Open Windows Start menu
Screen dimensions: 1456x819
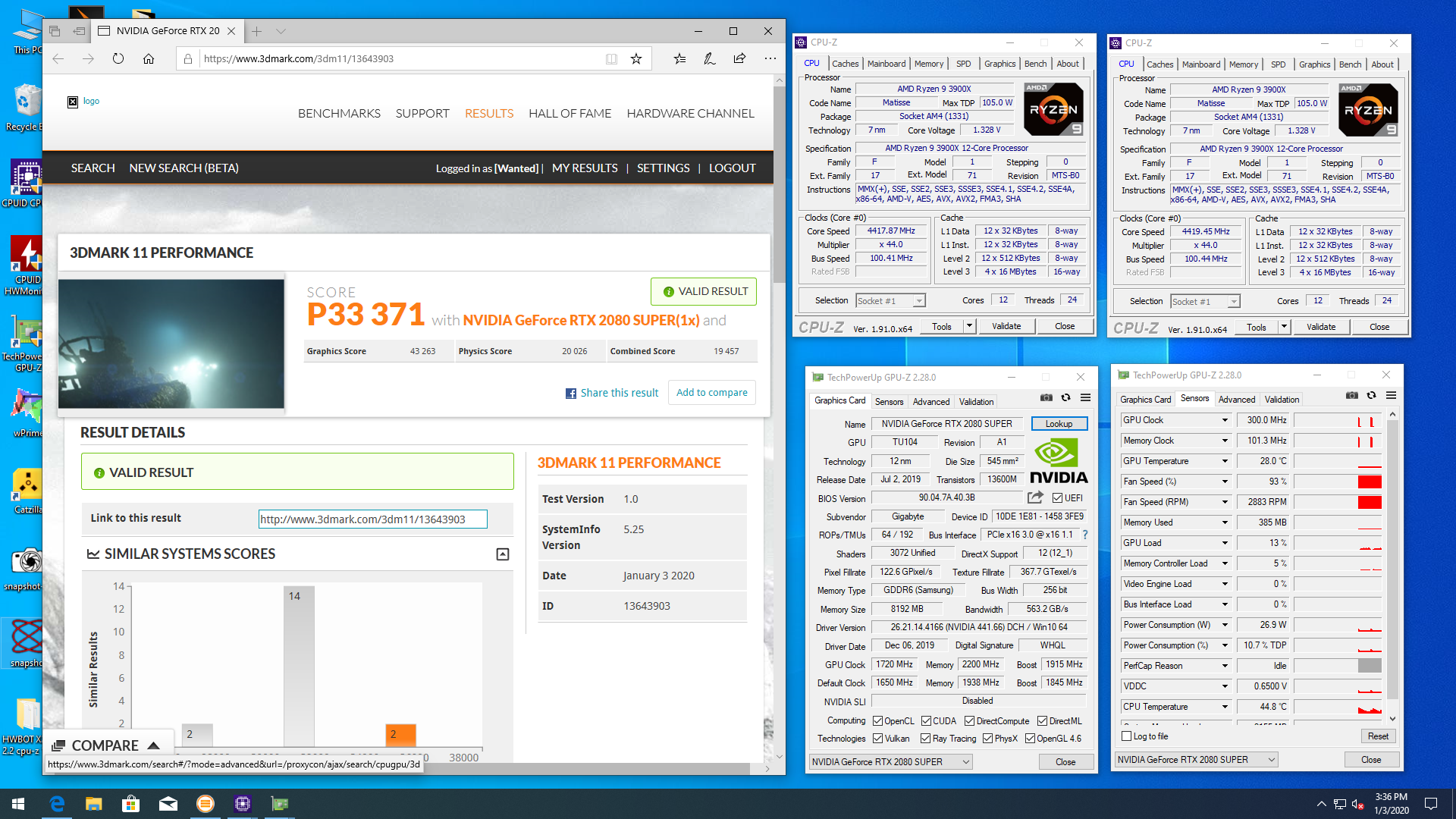point(18,804)
